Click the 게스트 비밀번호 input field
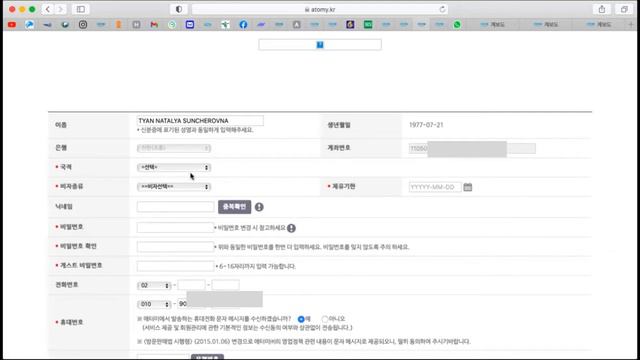 tap(176, 266)
